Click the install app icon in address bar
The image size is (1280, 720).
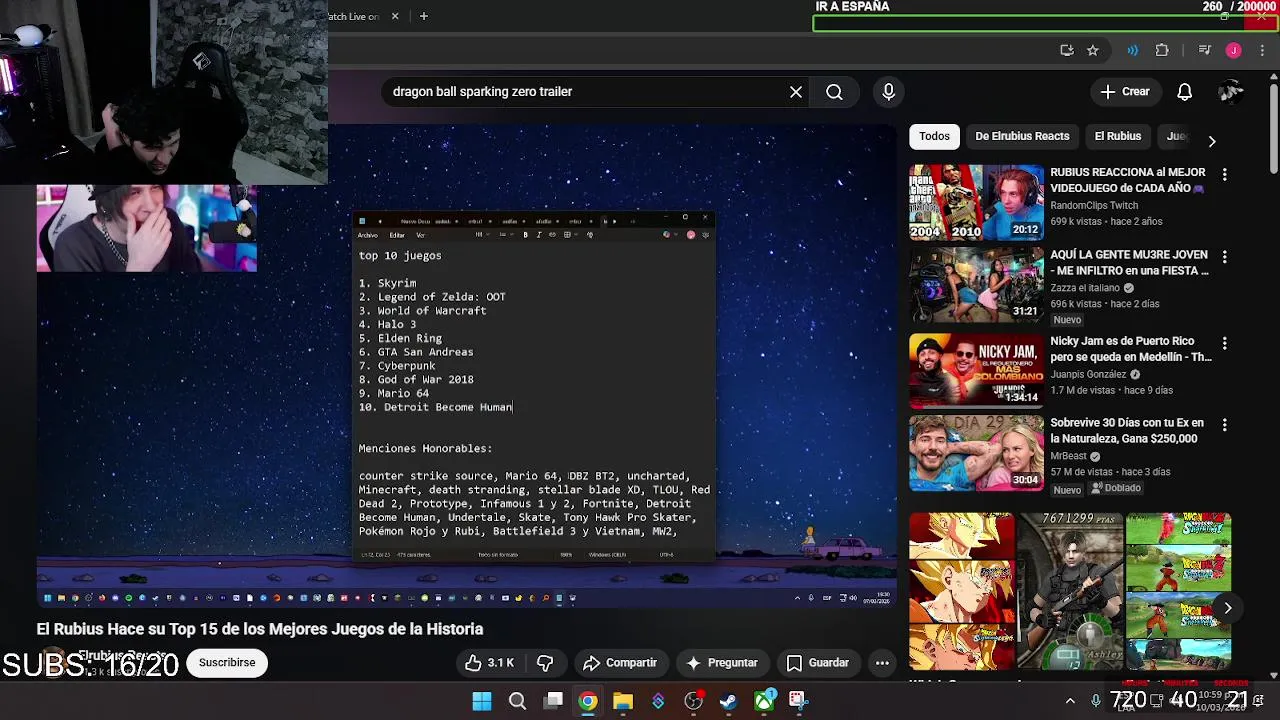(1067, 50)
